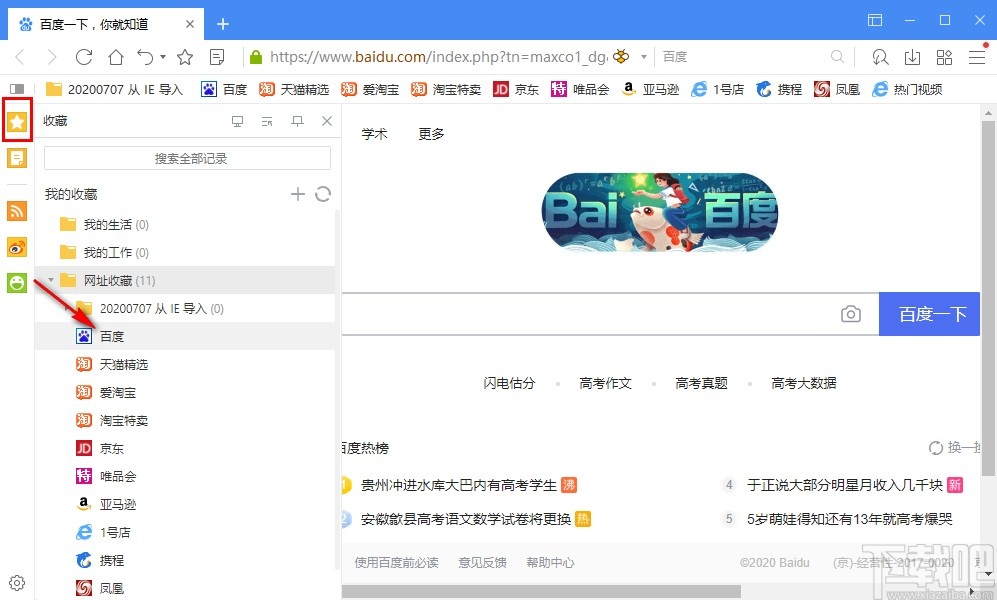Open 爱淘宝 favorite in the tree

tap(184, 392)
